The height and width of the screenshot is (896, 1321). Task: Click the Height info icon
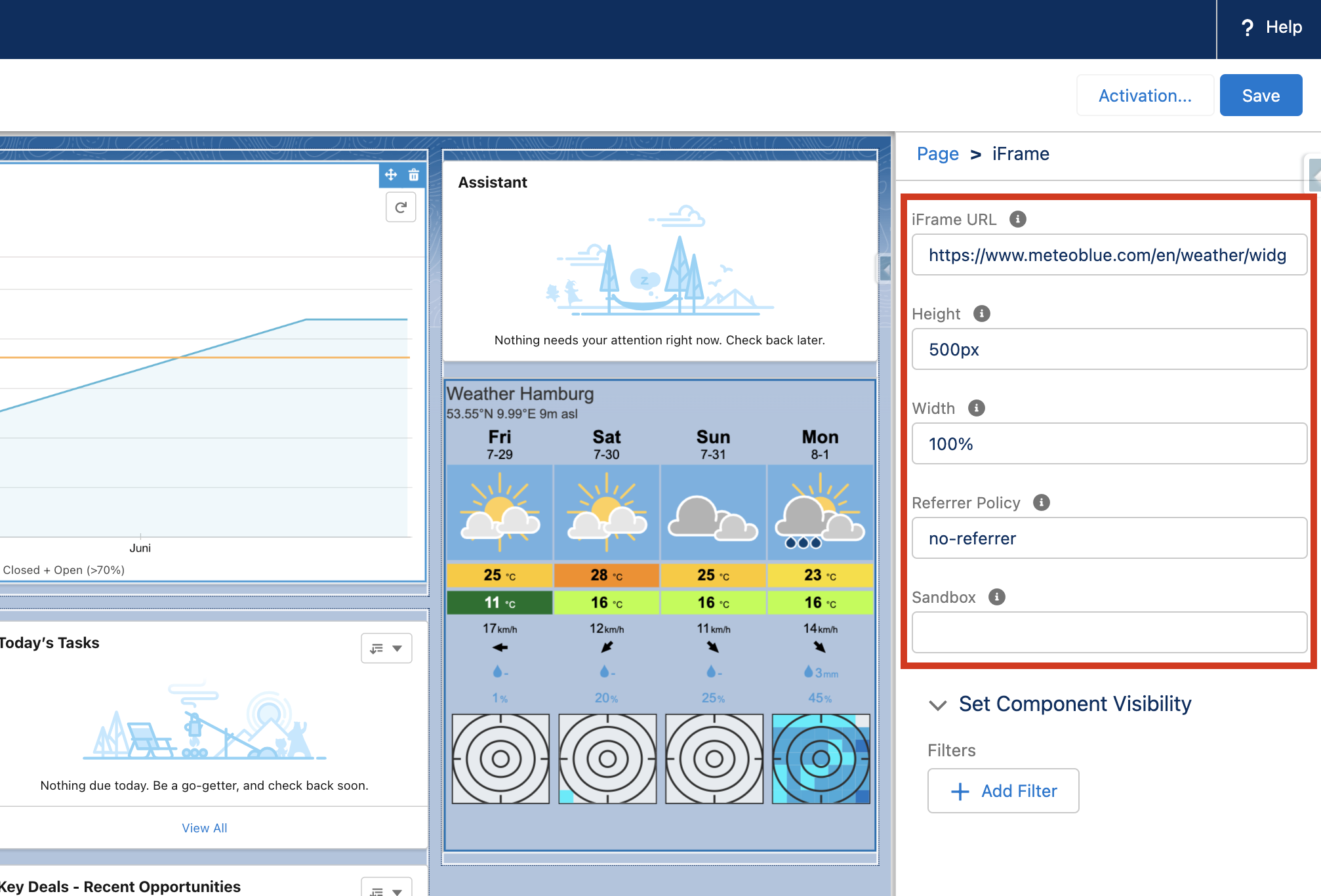[981, 314]
